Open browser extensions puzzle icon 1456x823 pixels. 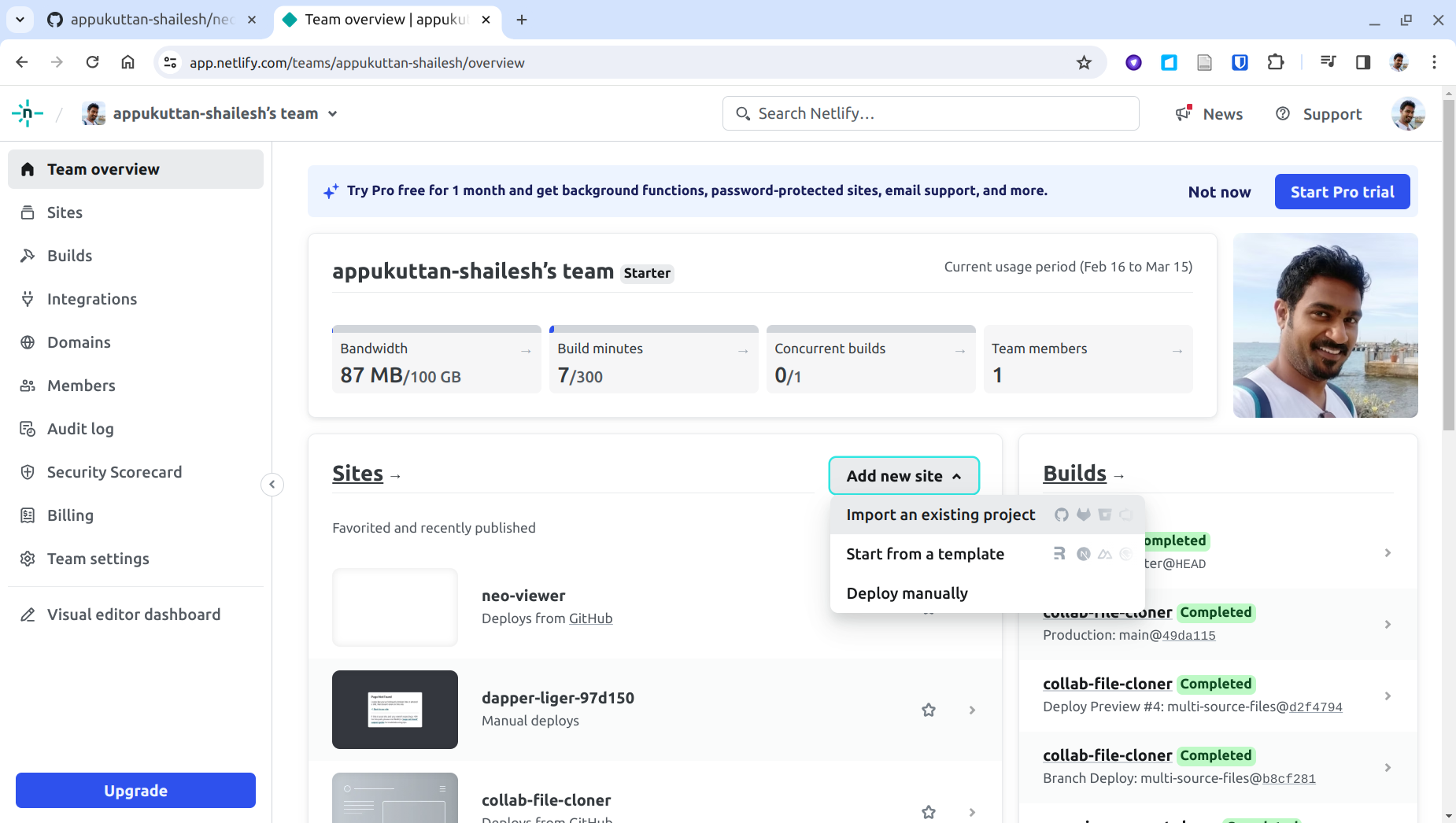(x=1276, y=62)
